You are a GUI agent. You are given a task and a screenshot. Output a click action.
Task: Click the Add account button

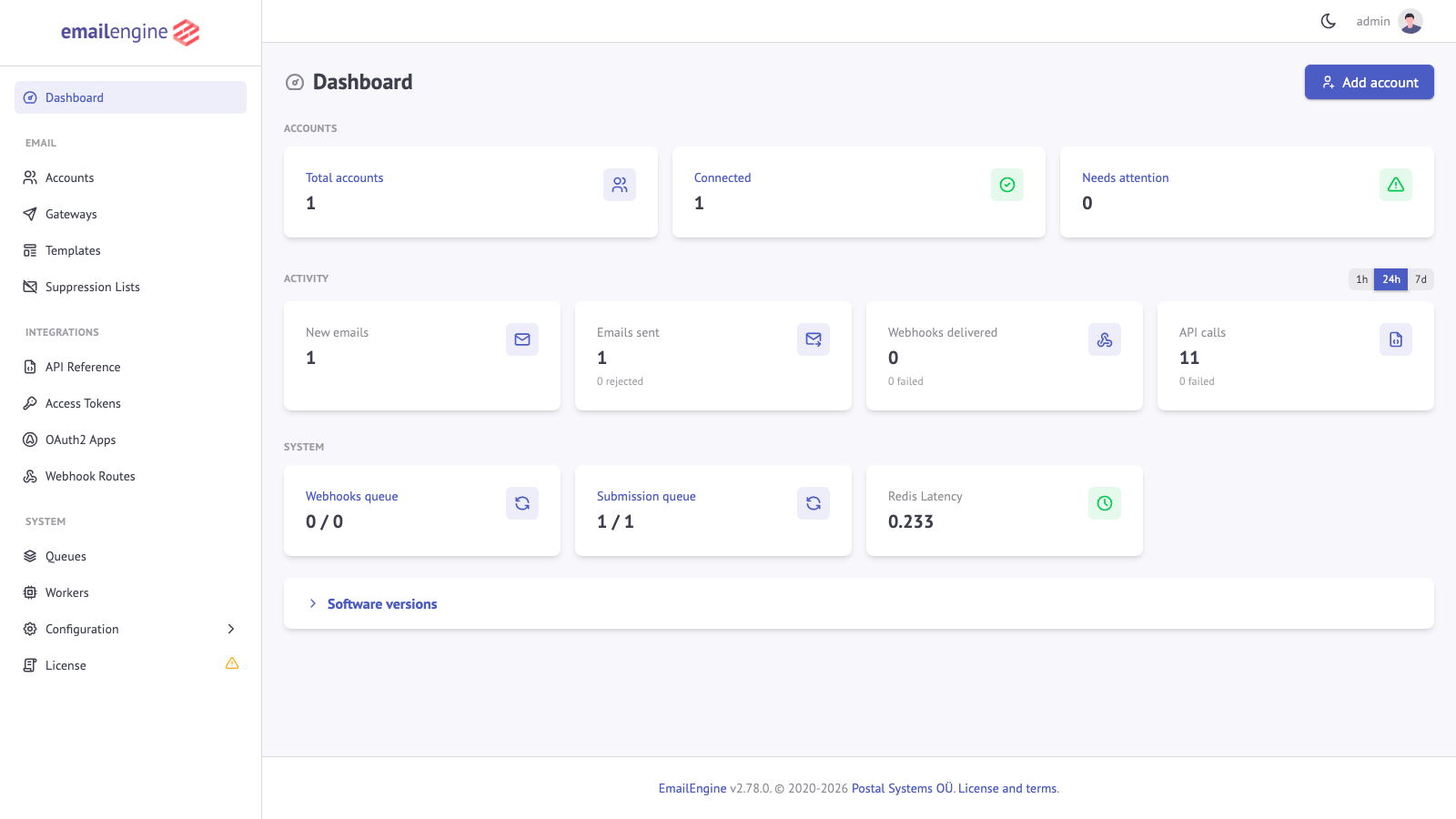[1369, 82]
